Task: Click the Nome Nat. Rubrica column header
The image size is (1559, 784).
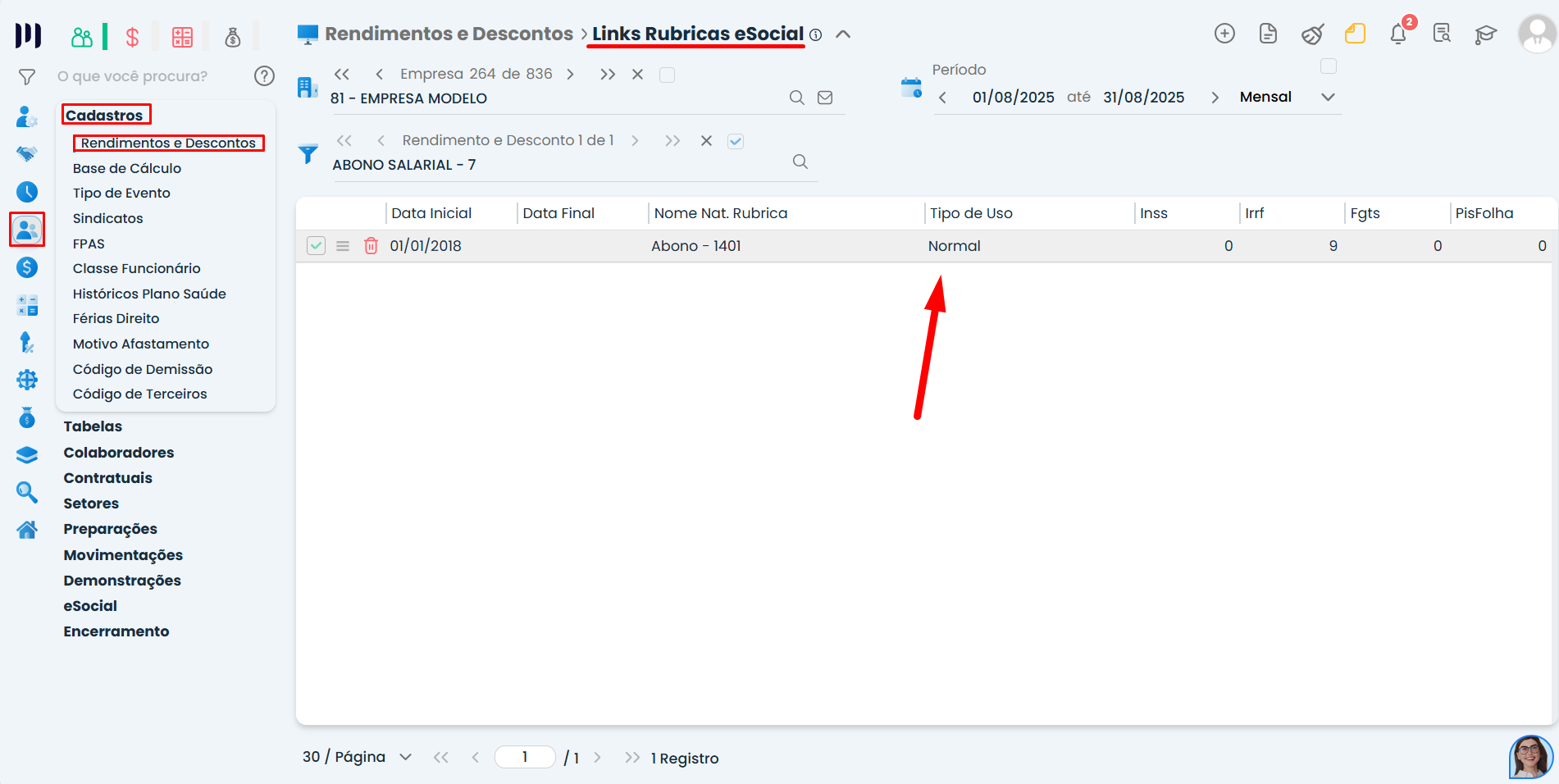Action: [x=721, y=213]
